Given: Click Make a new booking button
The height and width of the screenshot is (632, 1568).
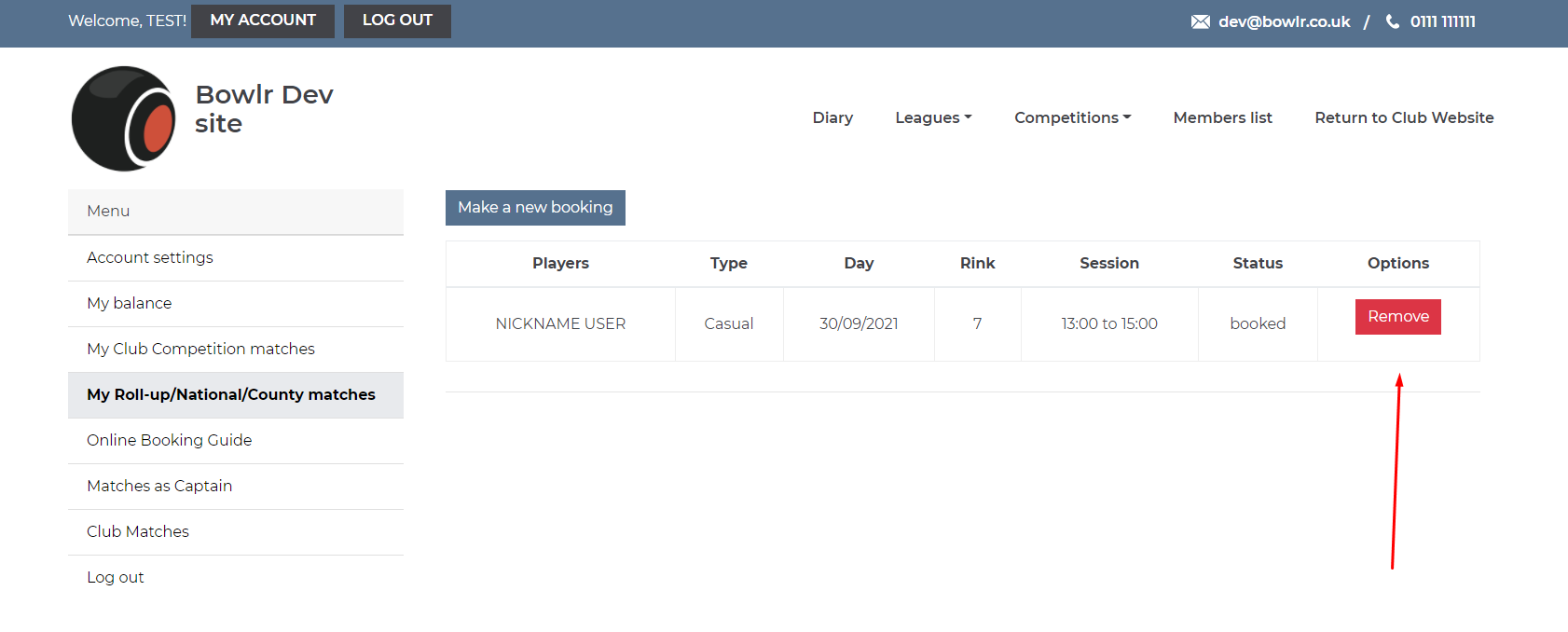Looking at the screenshot, I should pyautogui.click(x=535, y=207).
